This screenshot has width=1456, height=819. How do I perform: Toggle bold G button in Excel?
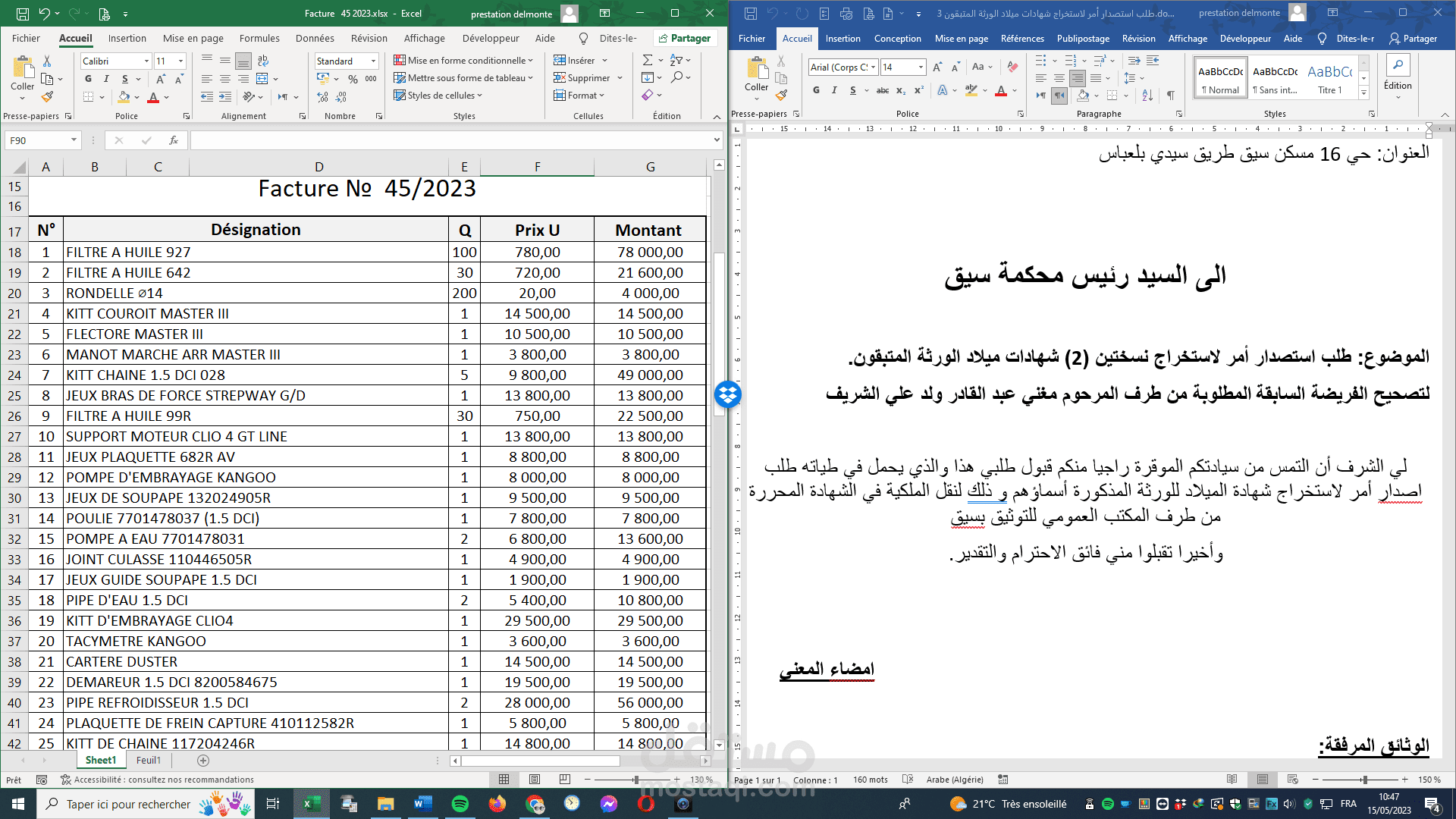(x=88, y=79)
